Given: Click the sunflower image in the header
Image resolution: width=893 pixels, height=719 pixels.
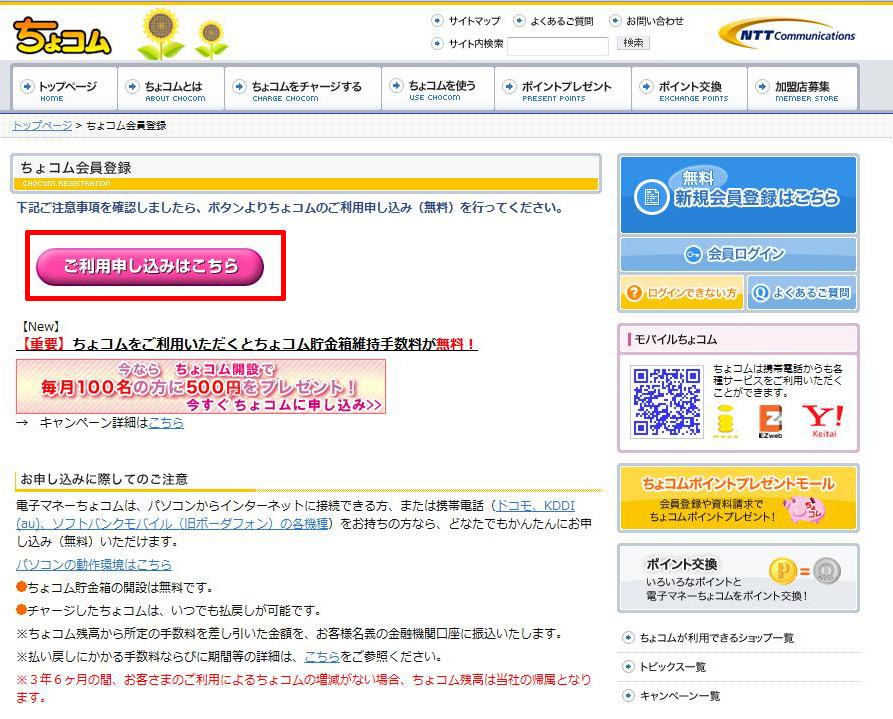Looking at the screenshot, I should 182,34.
